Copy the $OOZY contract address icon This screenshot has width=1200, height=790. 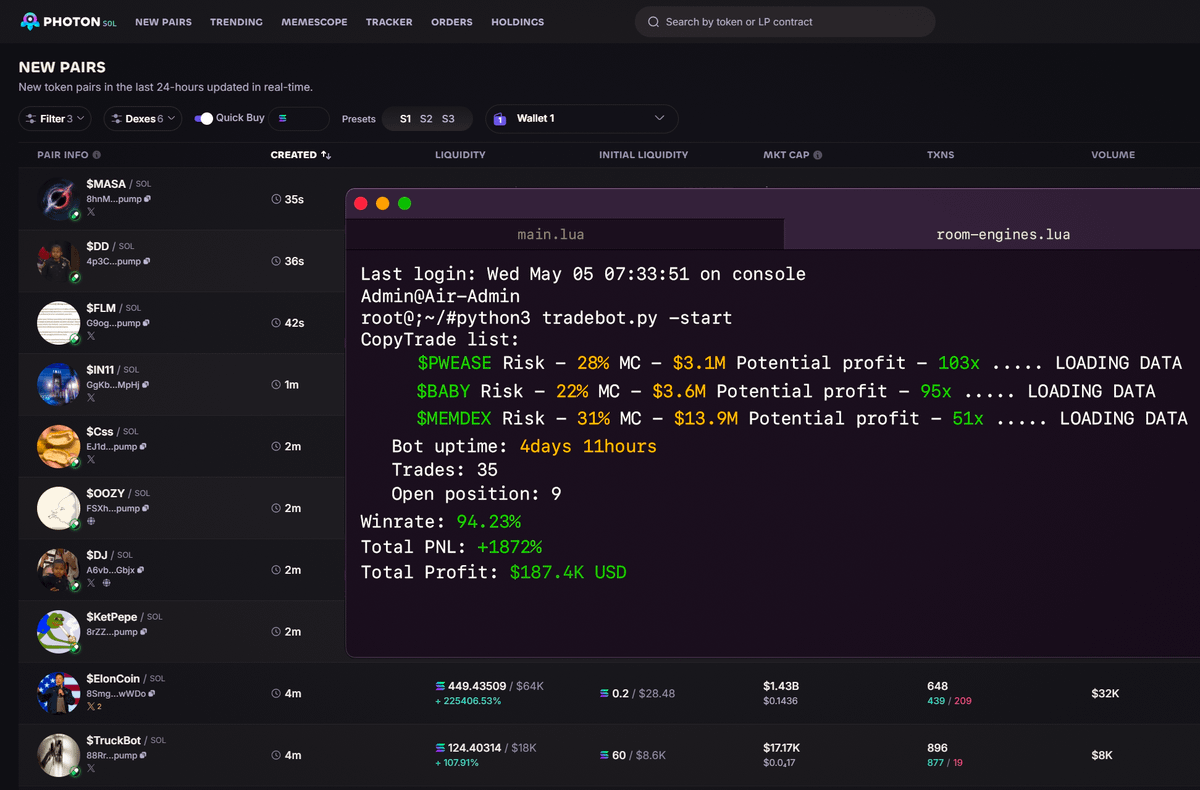pyautogui.click(x=146, y=508)
